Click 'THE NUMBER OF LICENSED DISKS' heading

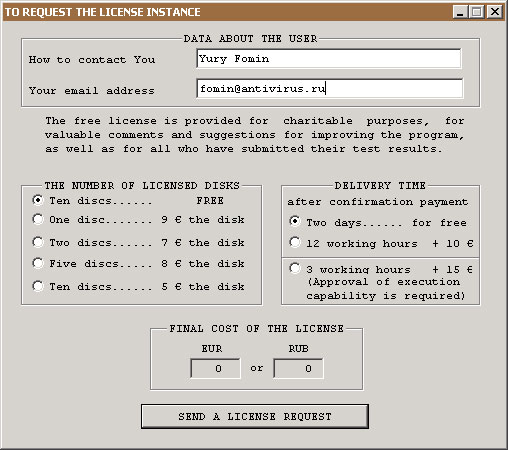pos(142,185)
